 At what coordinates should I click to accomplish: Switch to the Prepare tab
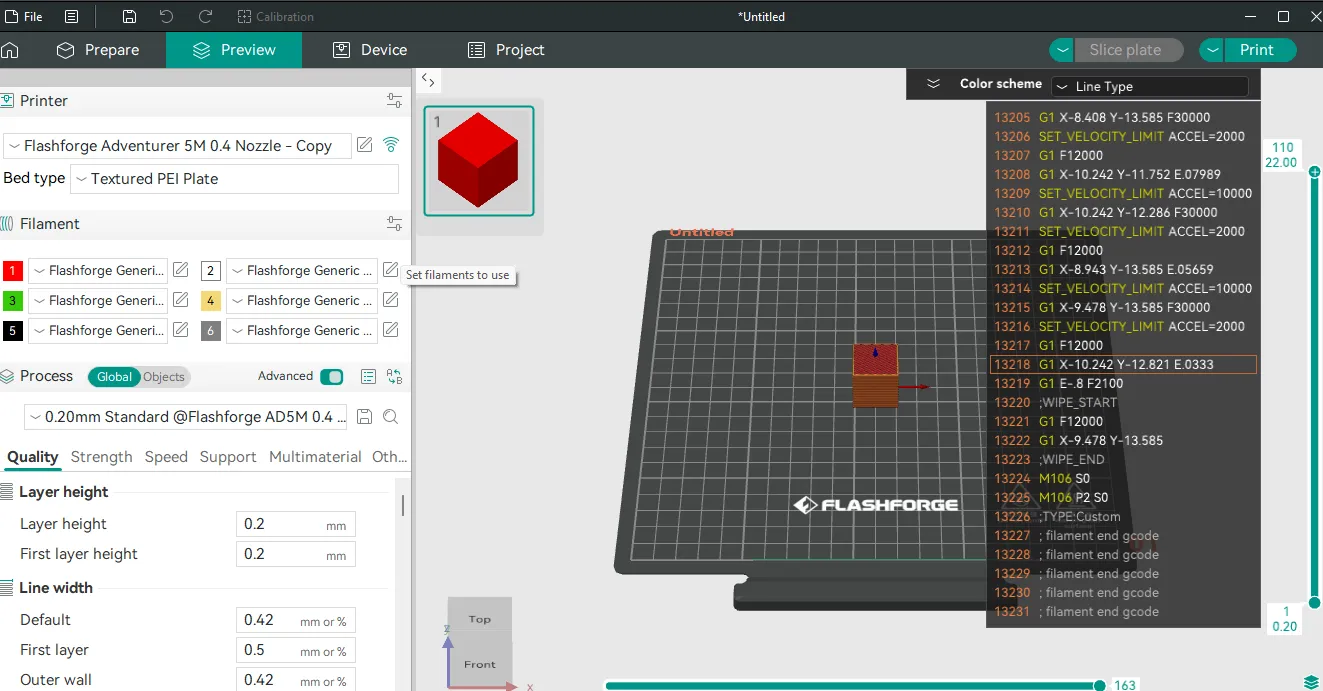97,50
